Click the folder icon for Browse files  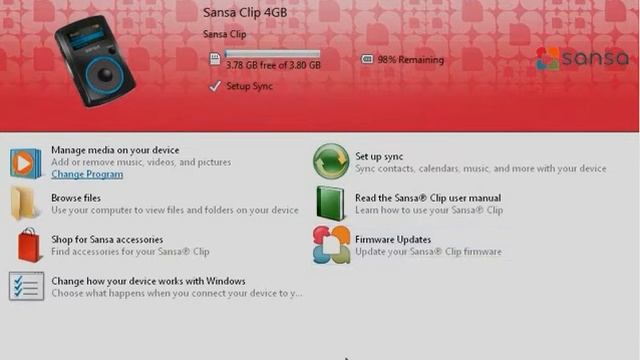[x=24, y=203]
